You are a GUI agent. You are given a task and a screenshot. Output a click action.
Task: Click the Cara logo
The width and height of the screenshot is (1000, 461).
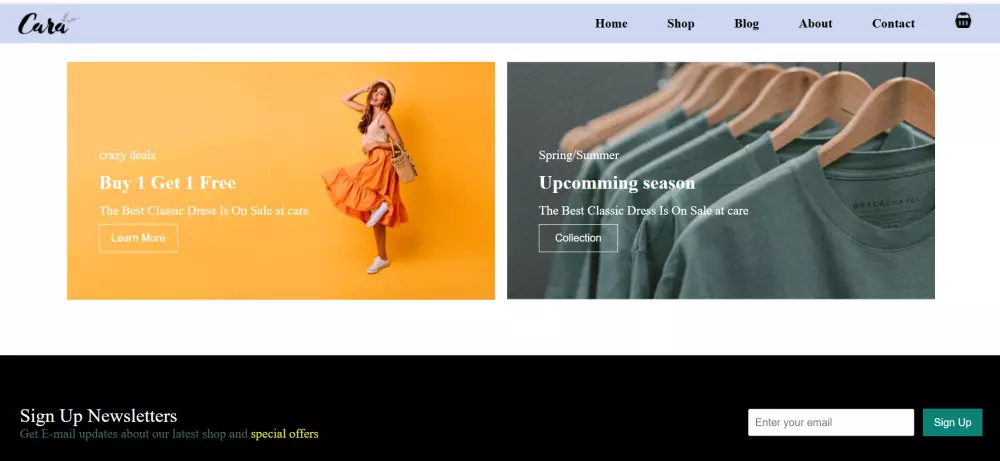[46, 23]
